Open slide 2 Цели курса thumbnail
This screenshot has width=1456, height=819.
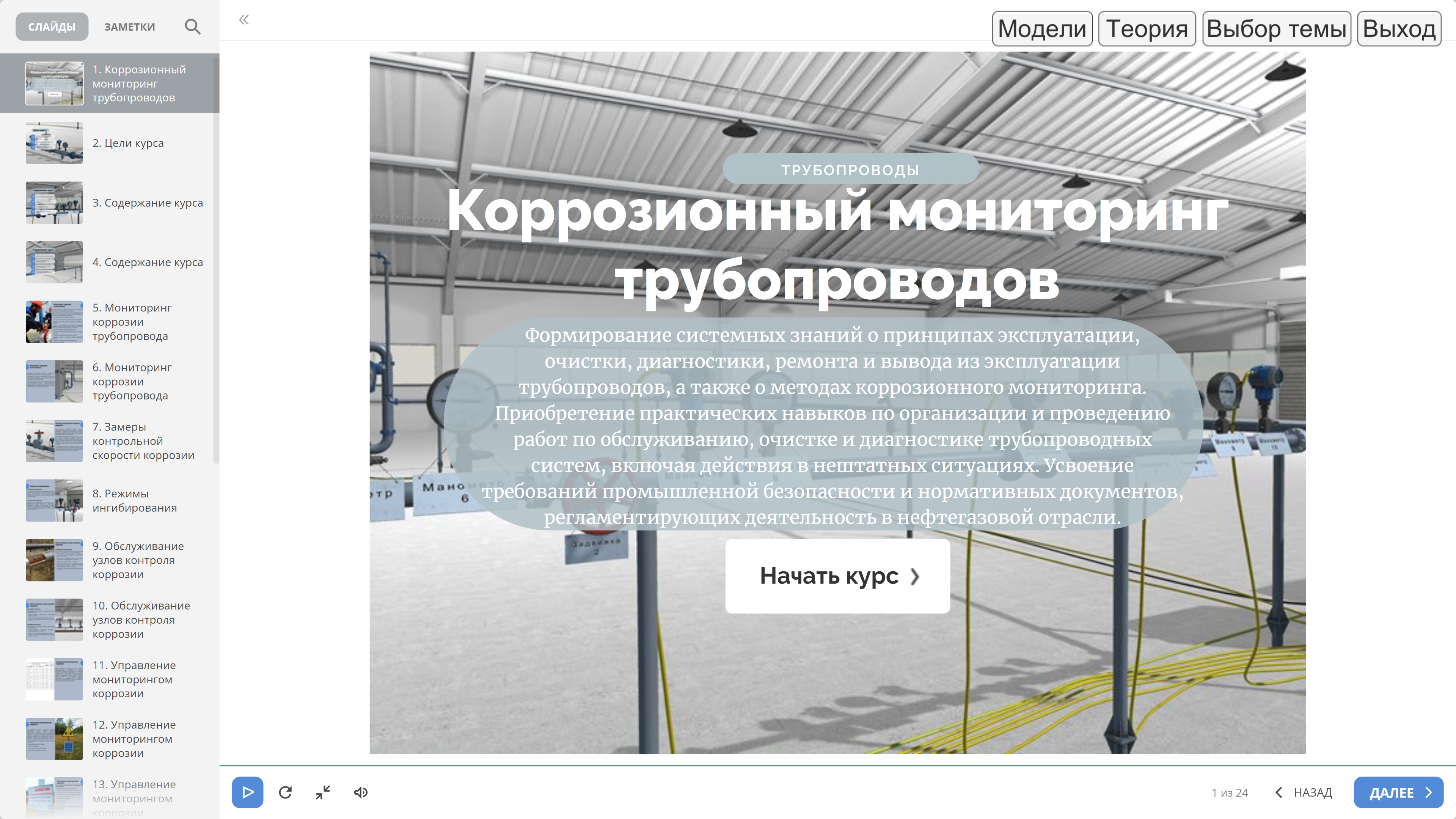pos(54,143)
